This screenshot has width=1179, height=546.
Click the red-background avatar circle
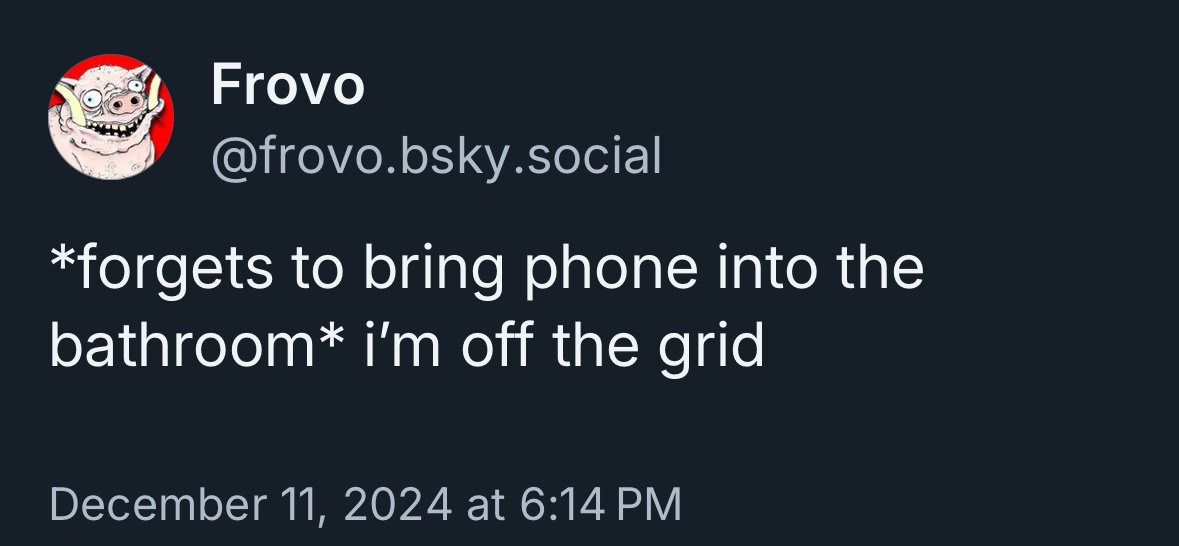click(111, 117)
